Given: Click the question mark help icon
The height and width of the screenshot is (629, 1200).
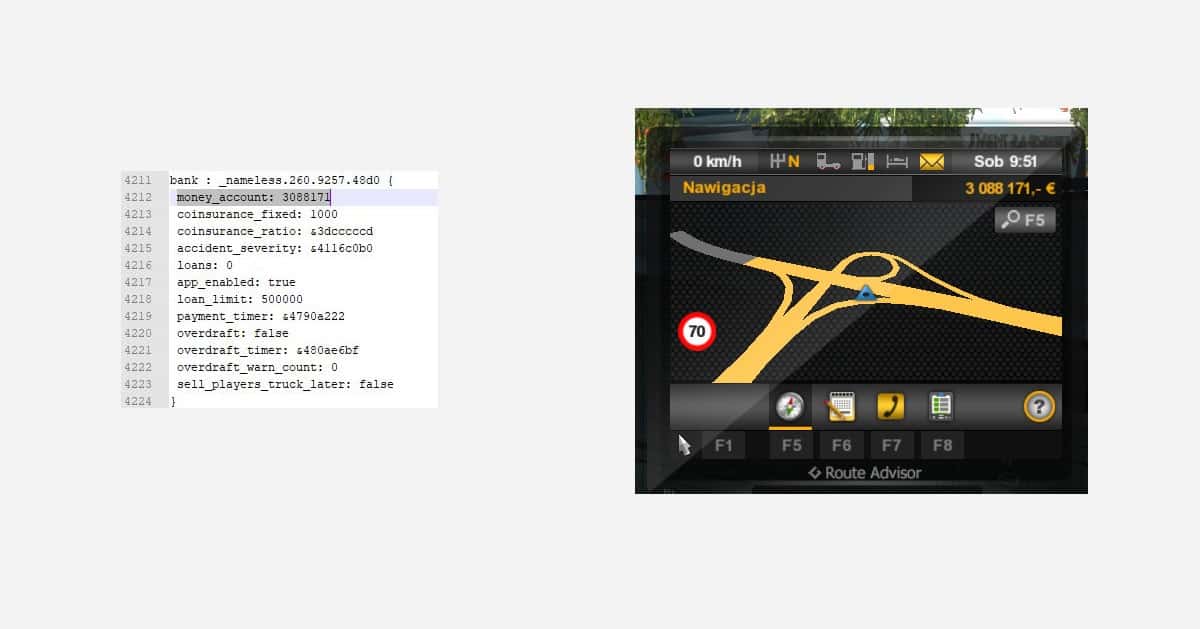Looking at the screenshot, I should tap(1039, 407).
